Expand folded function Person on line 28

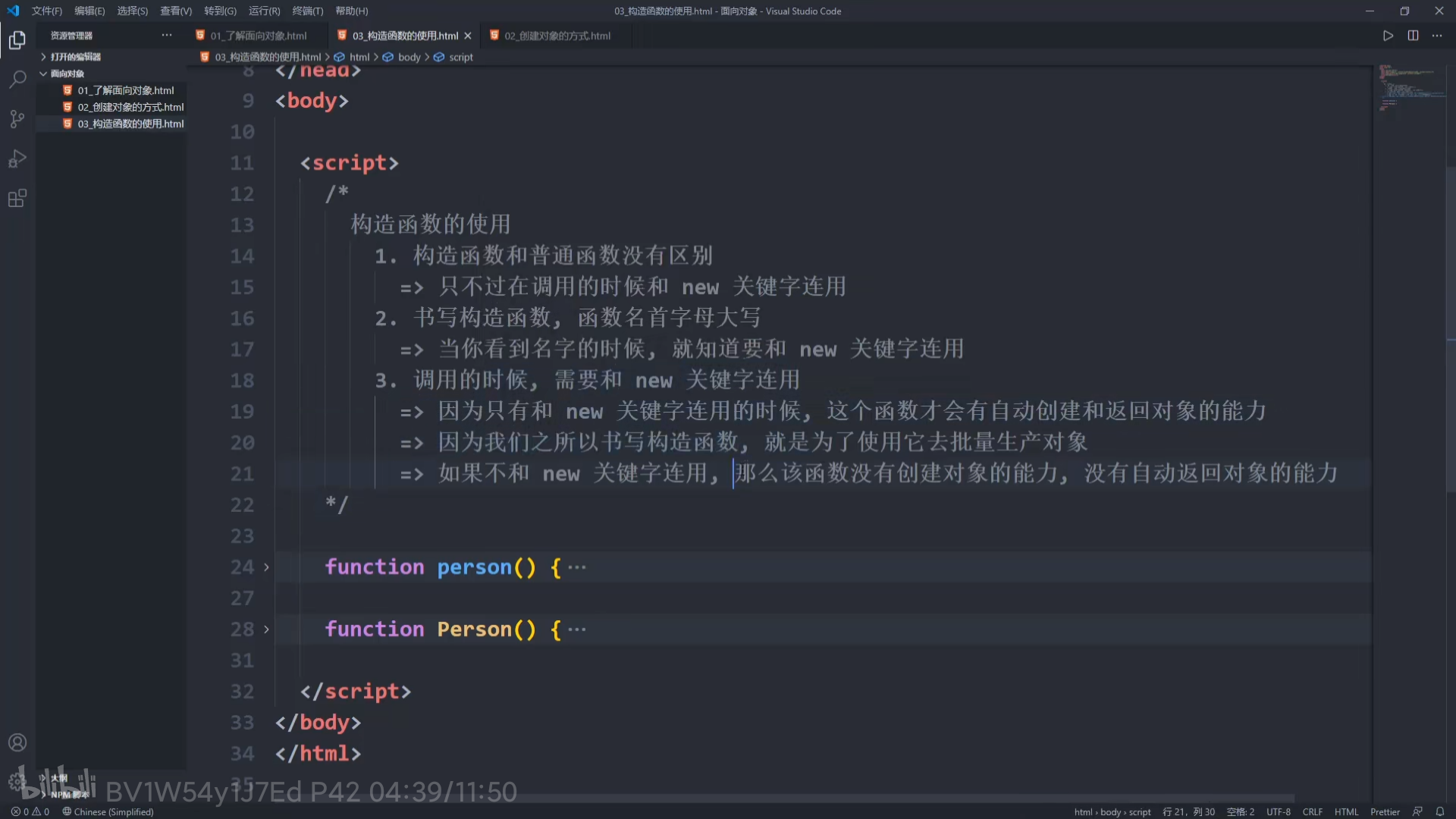point(266,629)
